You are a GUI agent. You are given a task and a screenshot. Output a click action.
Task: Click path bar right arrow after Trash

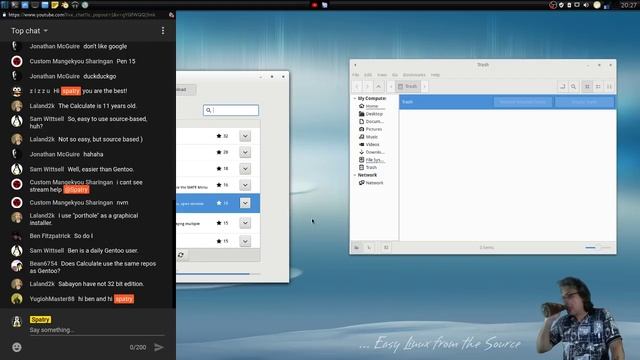(x=424, y=87)
